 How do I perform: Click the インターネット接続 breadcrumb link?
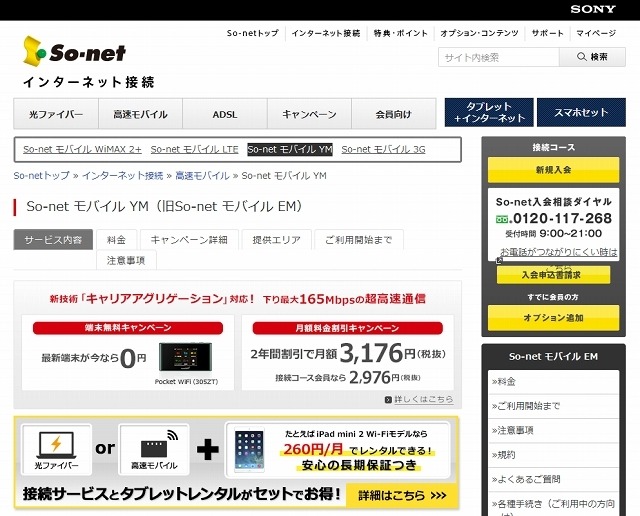click(x=122, y=176)
